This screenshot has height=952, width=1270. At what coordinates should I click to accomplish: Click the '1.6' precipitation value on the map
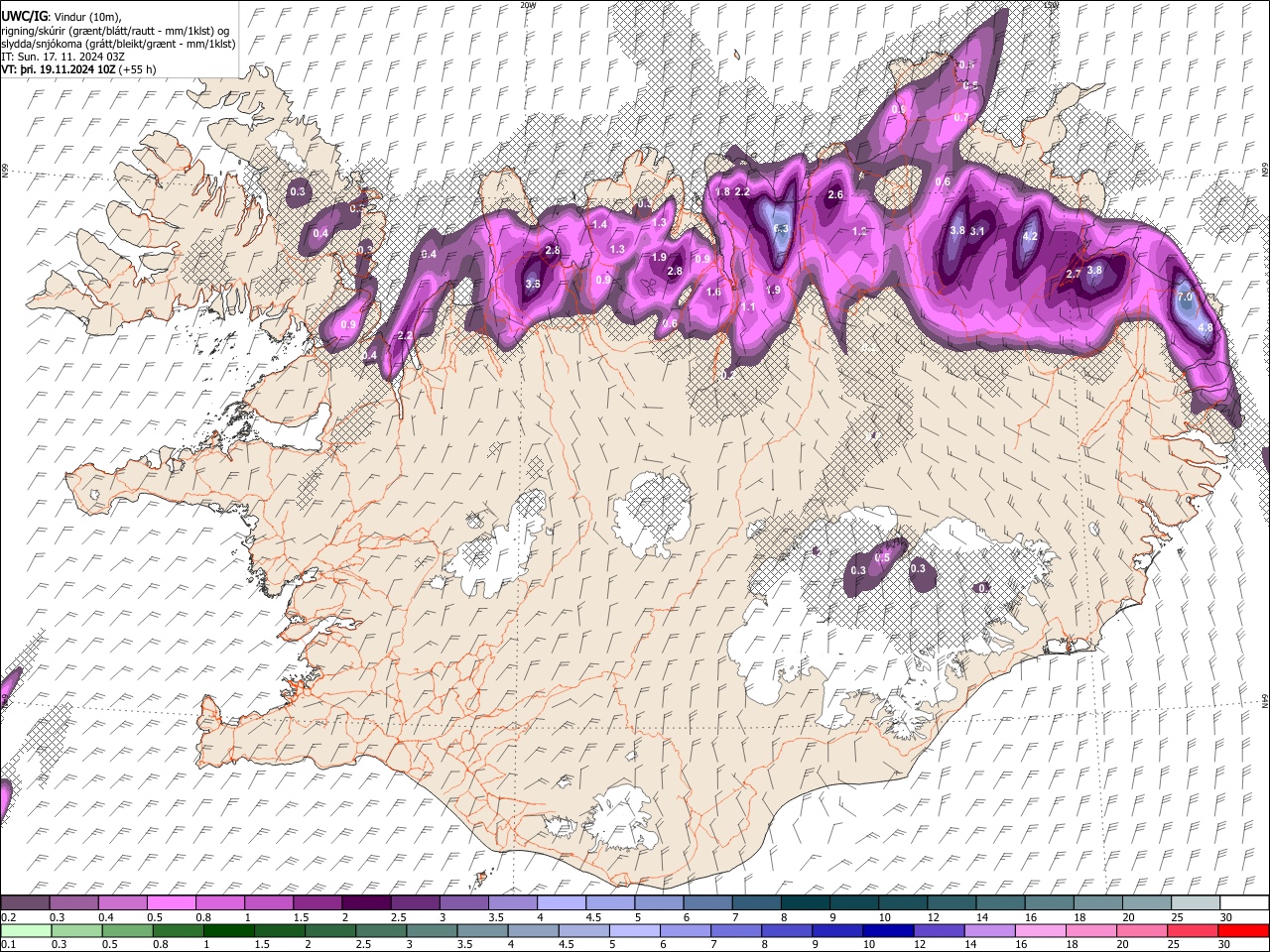coord(713,293)
